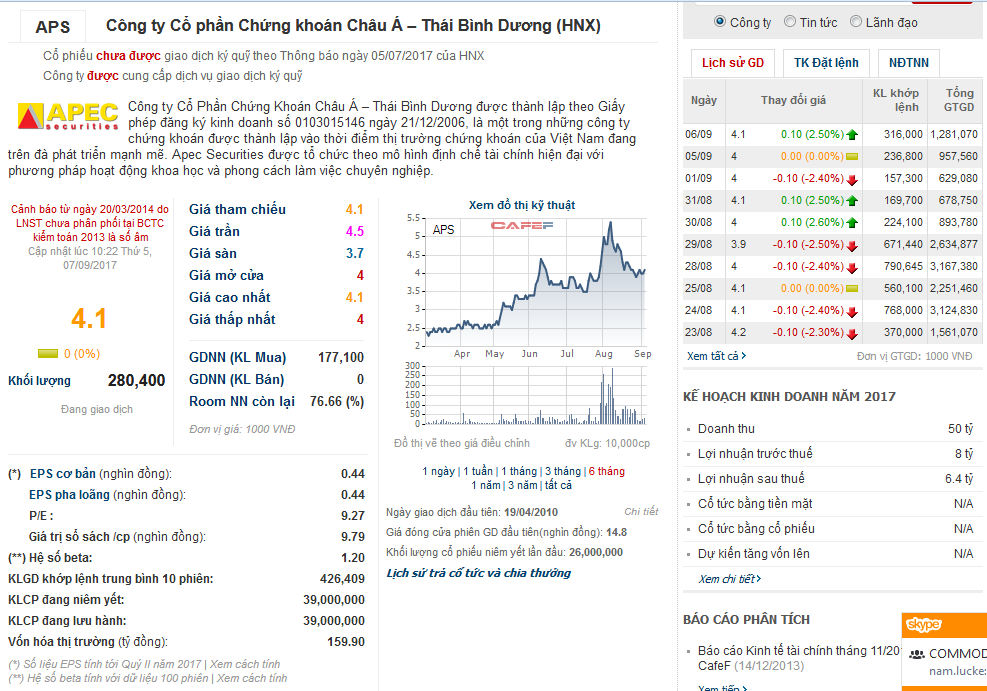Select the Công ty radio button

[720, 21]
